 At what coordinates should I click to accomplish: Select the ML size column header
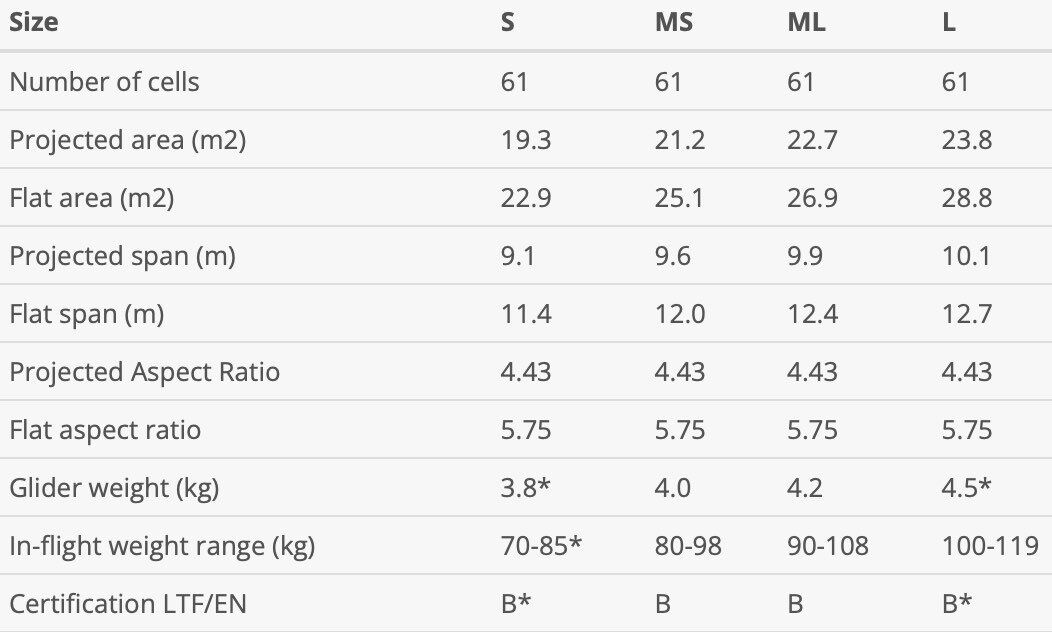point(806,22)
